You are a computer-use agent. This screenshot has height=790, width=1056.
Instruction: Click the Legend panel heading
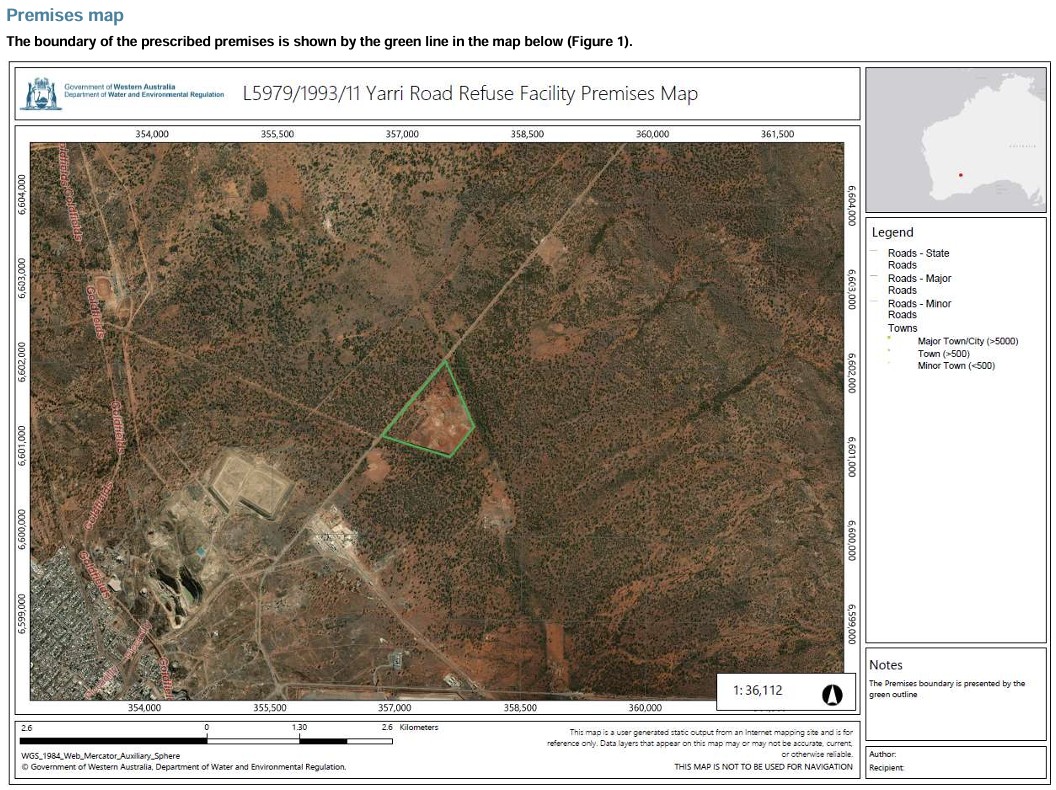click(x=892, y=232)
